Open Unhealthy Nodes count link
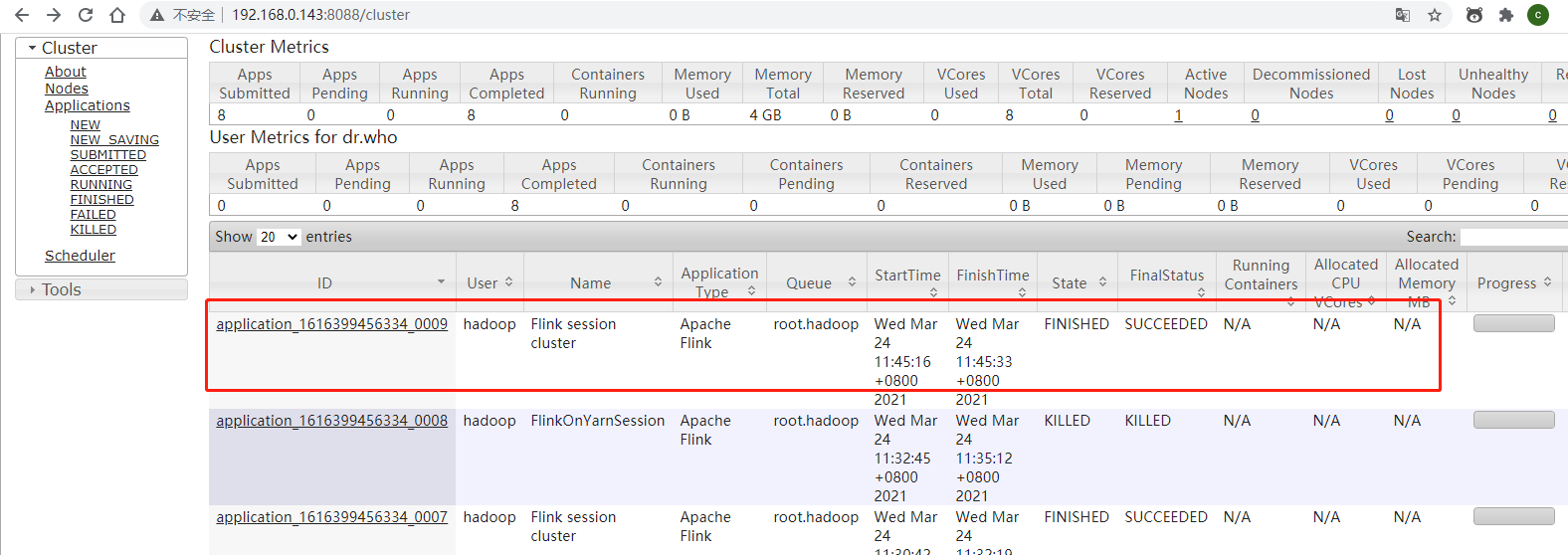Image resolution: width=1568 pixels, height=555 pixels. [x=1456, y=115]
